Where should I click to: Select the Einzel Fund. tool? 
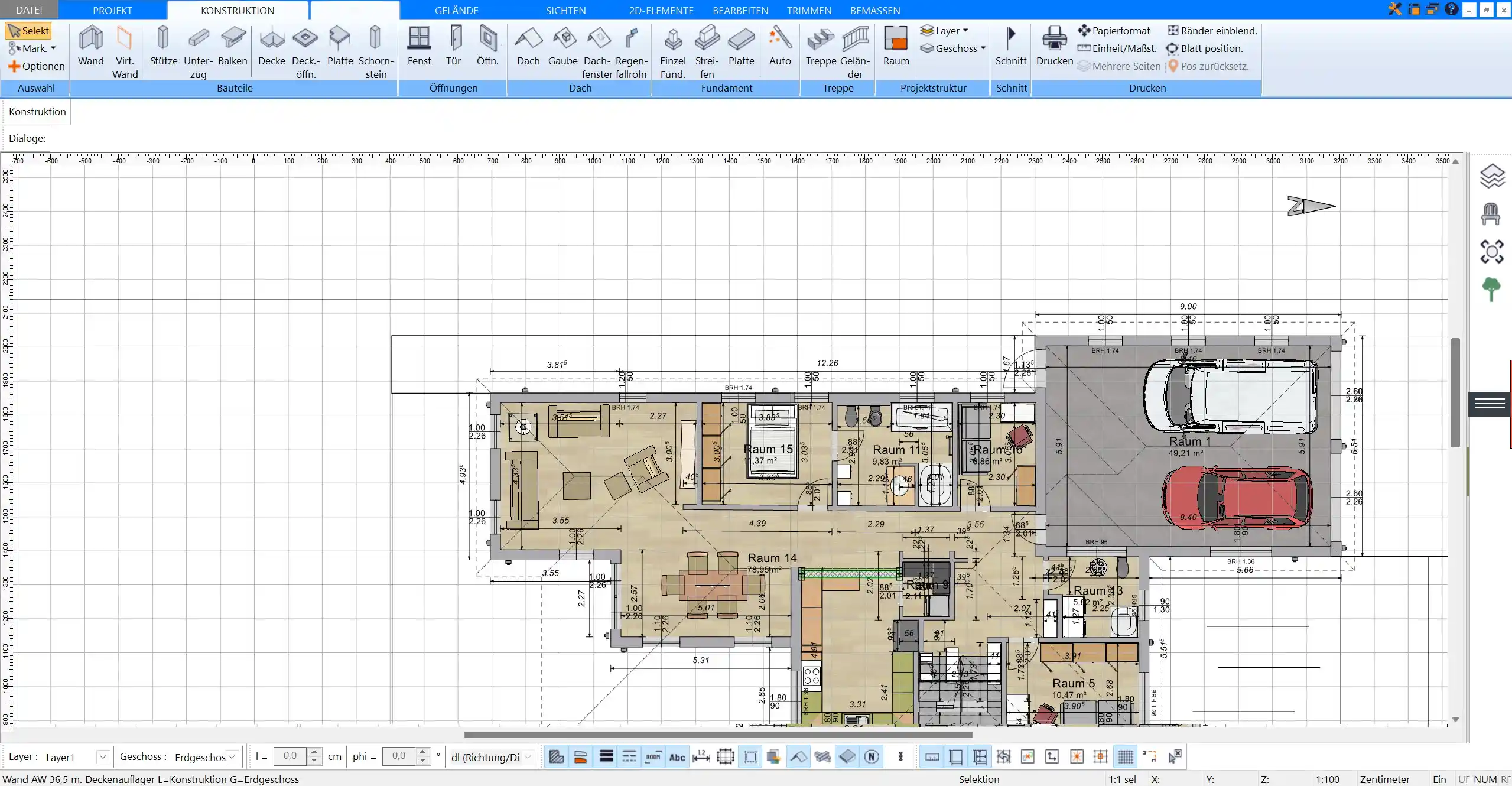(x=673, y=52)
